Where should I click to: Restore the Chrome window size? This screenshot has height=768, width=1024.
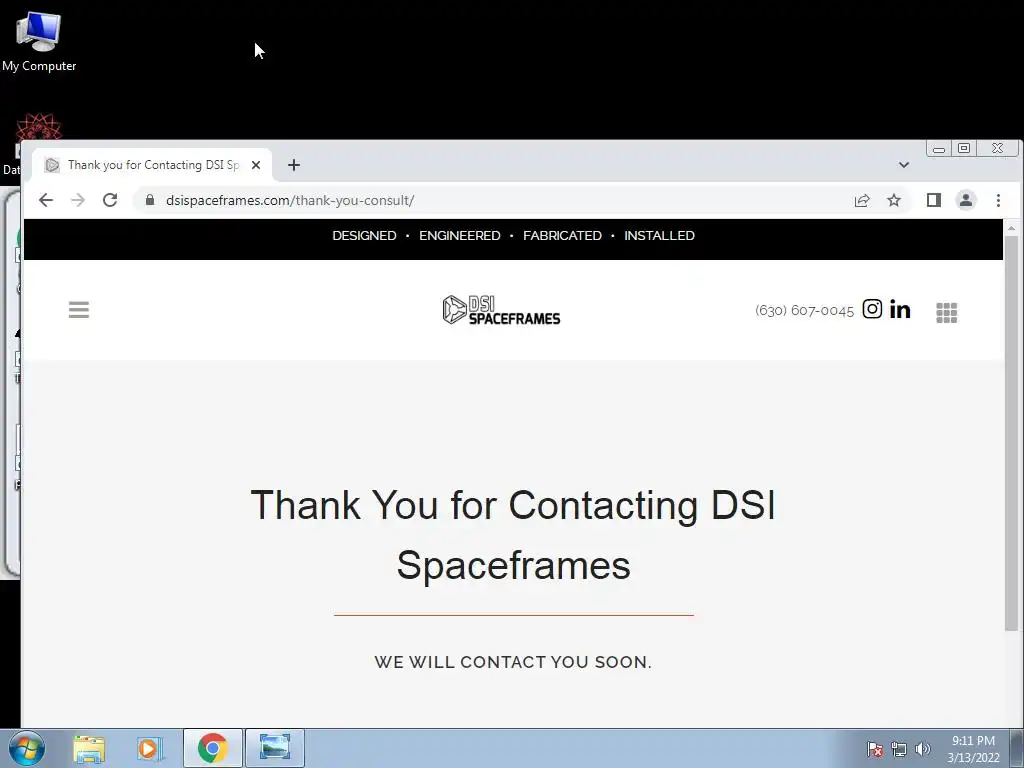964,149
